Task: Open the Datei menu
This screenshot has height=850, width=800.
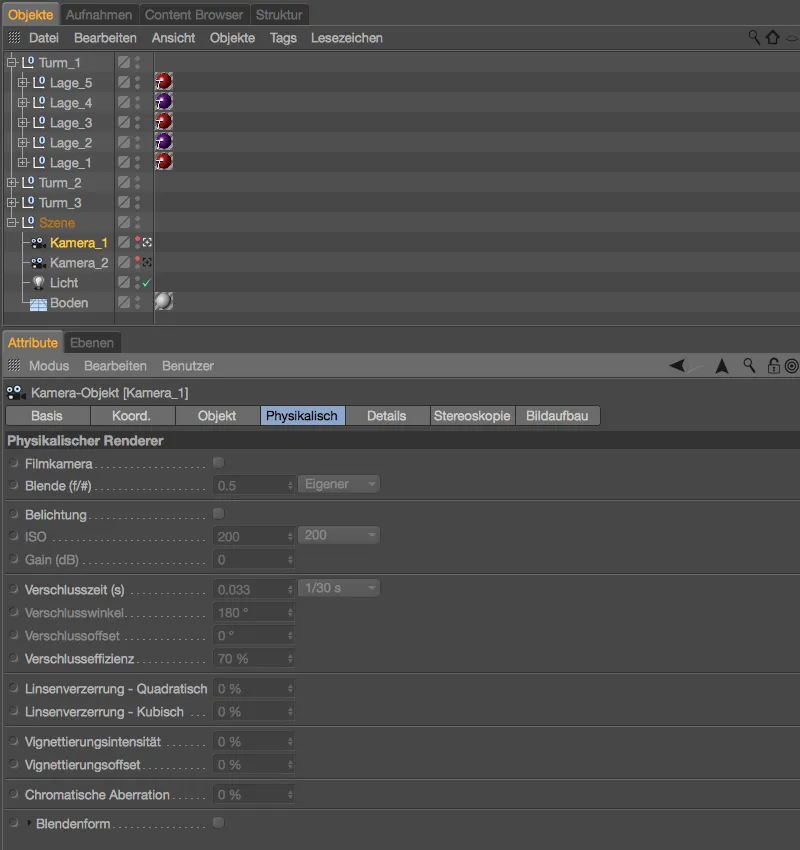Action: tap(44, 38)
